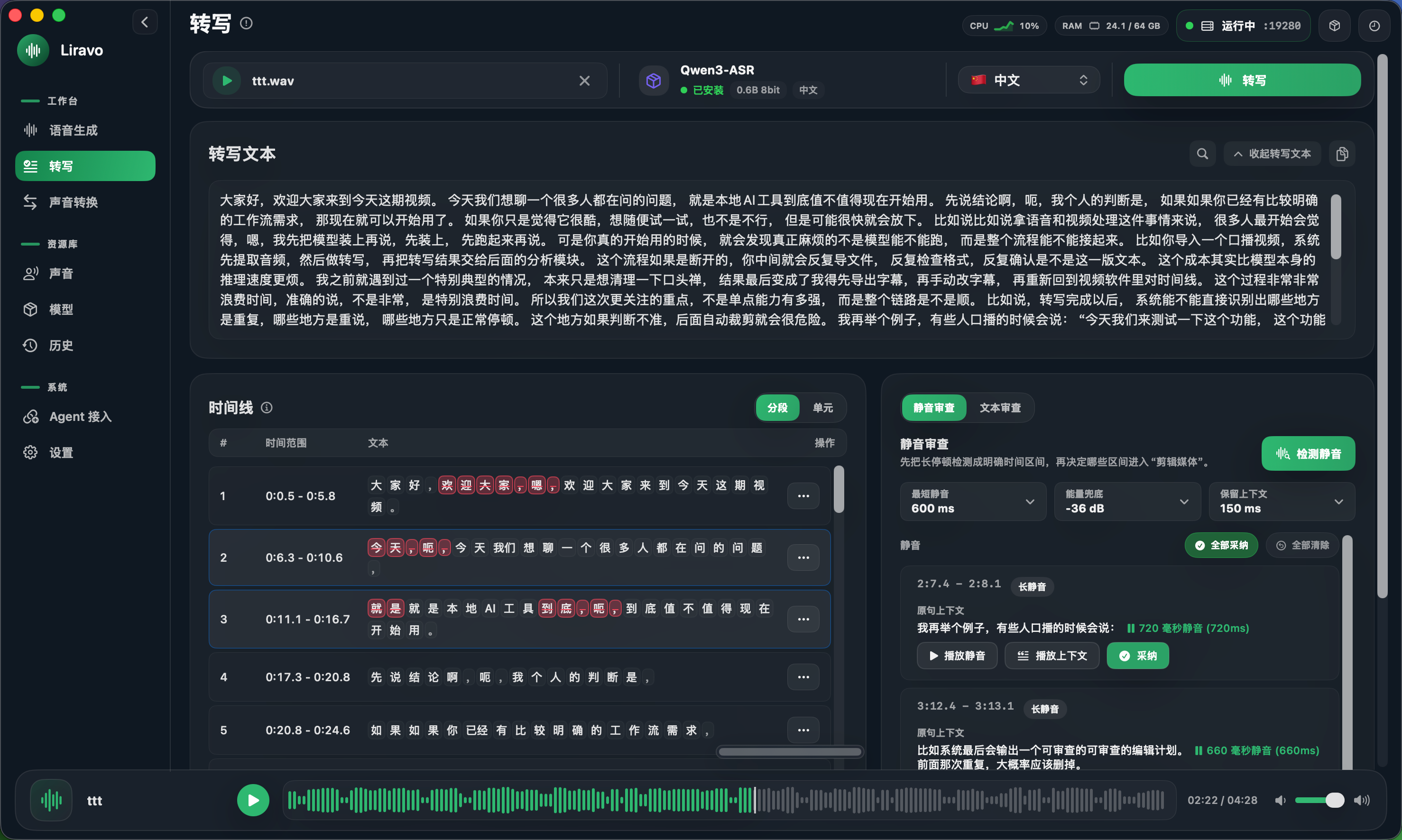The image size is (1402, 840).
Task: Open the more-options menu for segment 1
Action: (803, 496)
